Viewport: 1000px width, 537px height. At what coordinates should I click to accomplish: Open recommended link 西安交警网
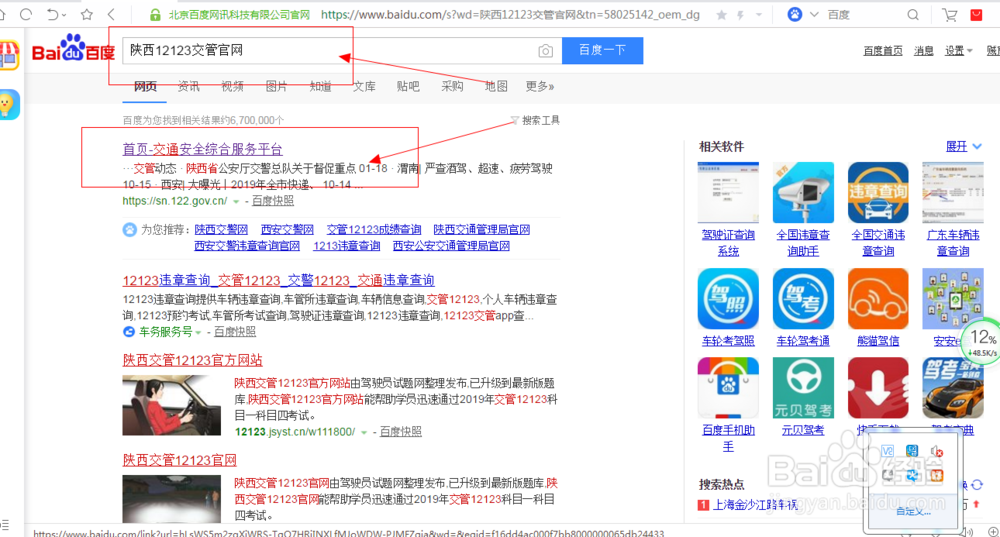287,230
